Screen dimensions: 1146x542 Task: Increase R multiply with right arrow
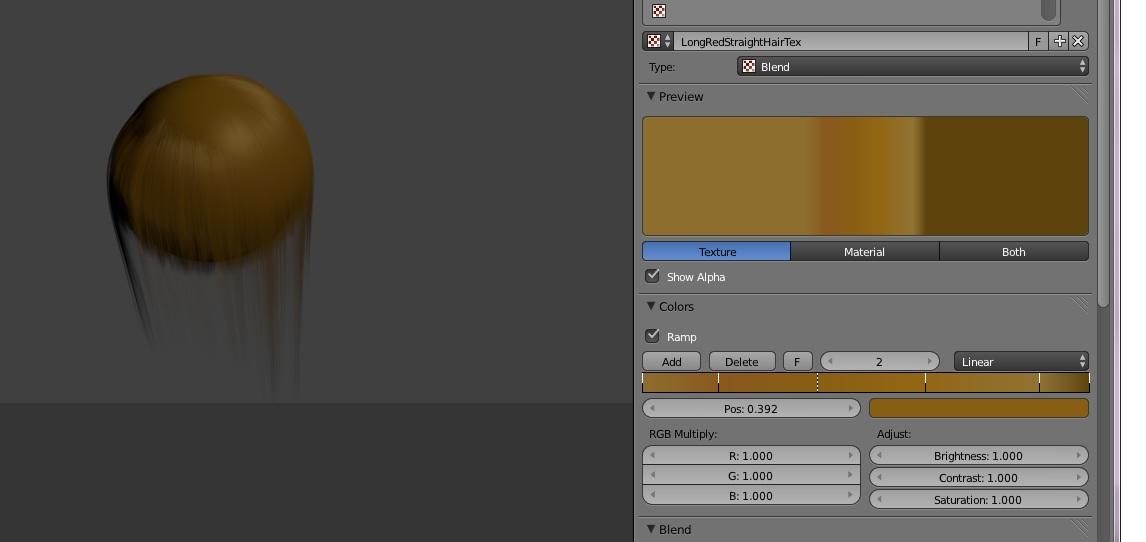coord(851,456)
